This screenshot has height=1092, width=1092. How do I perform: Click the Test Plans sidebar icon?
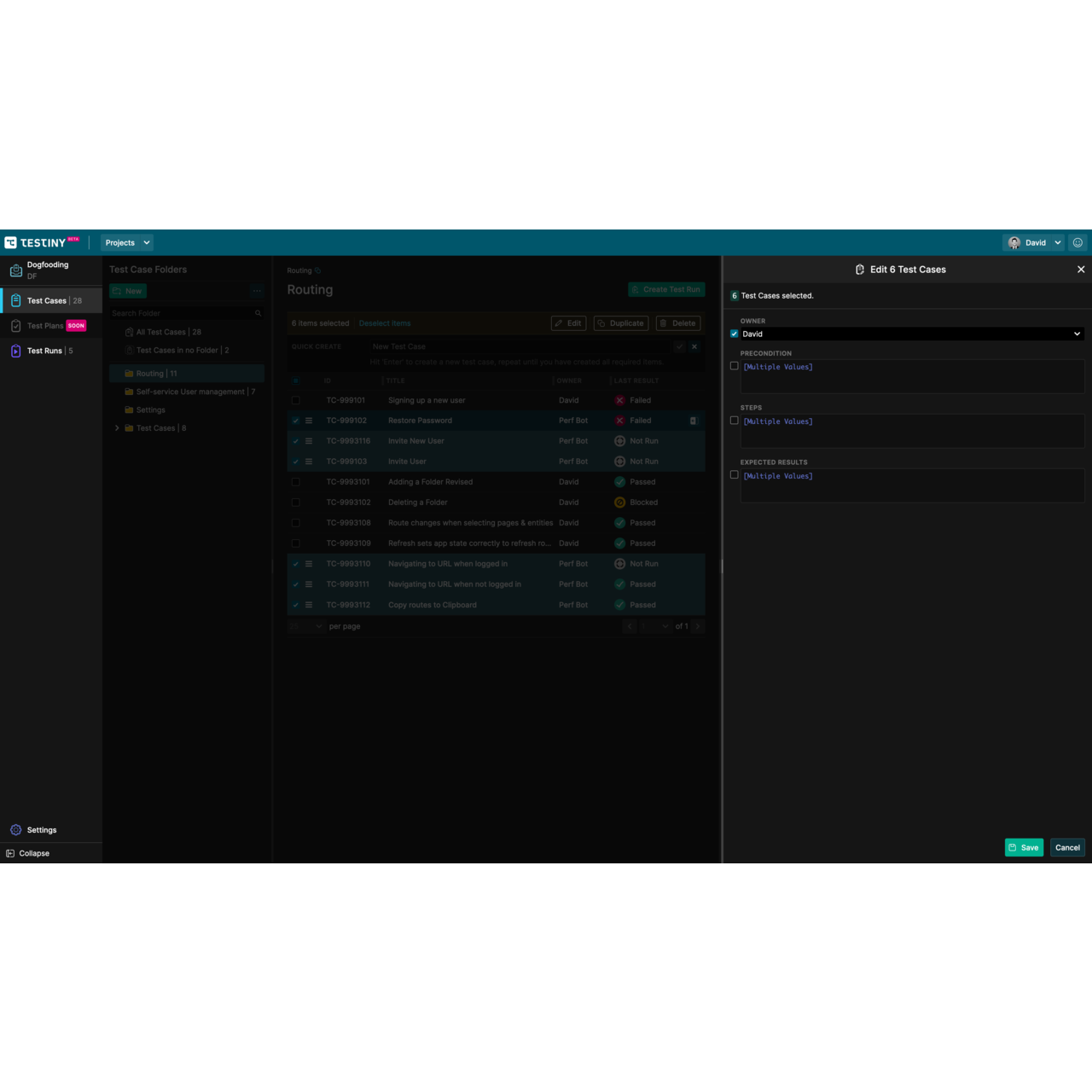(x=15, y=326)
